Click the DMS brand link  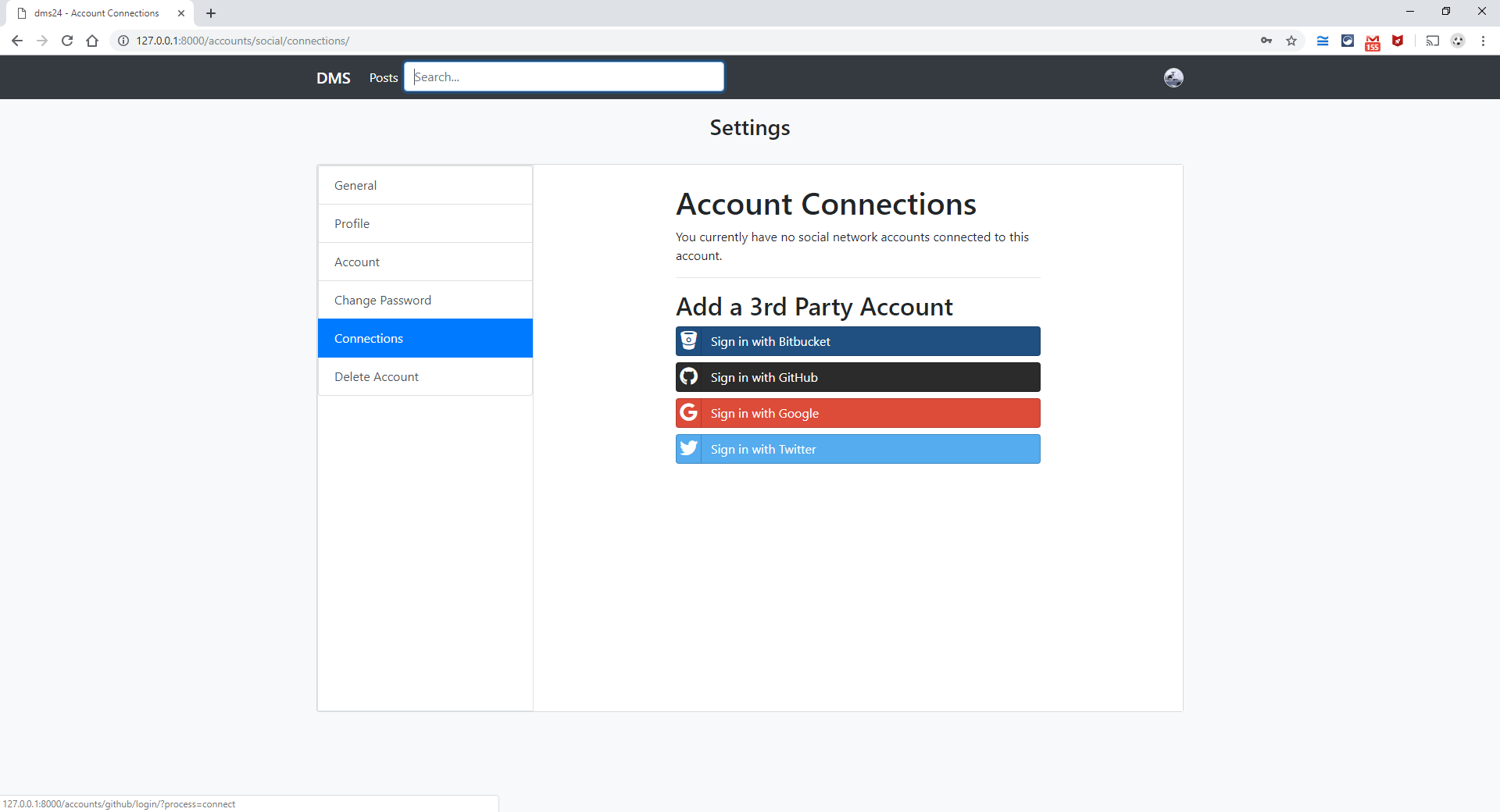tap(334, 78)
